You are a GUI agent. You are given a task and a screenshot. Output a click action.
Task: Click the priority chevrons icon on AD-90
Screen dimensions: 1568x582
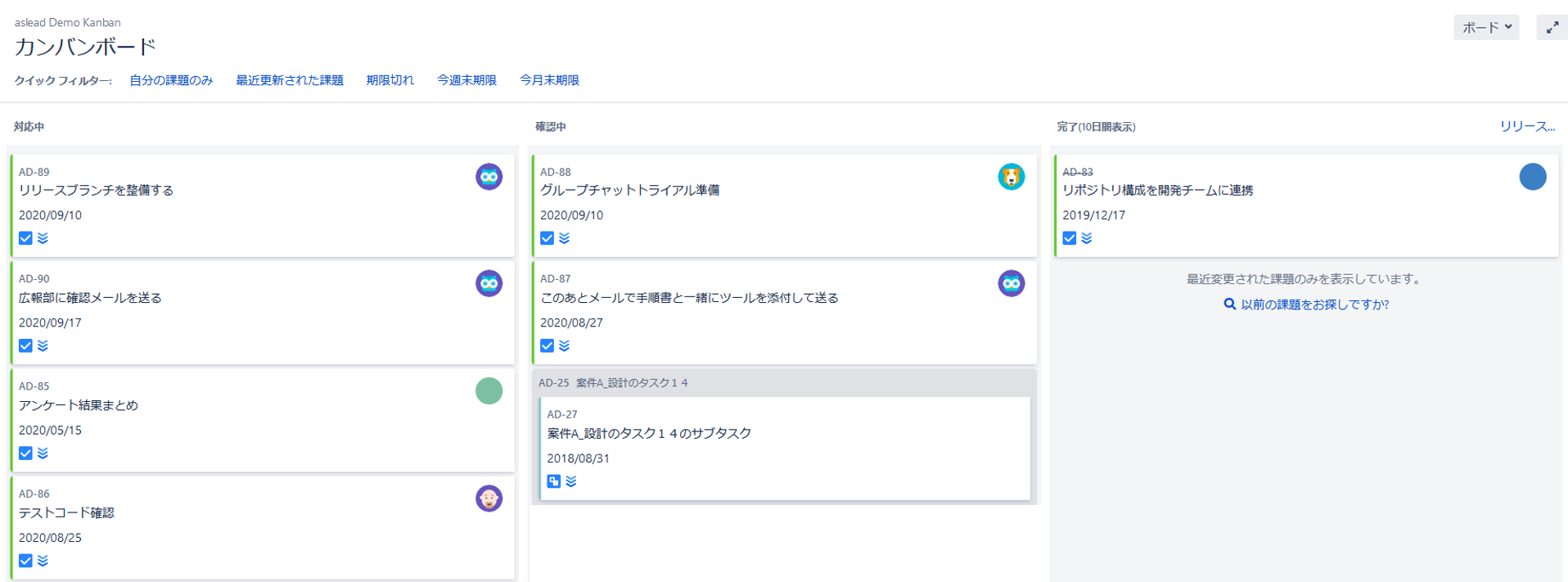[43, 346]
